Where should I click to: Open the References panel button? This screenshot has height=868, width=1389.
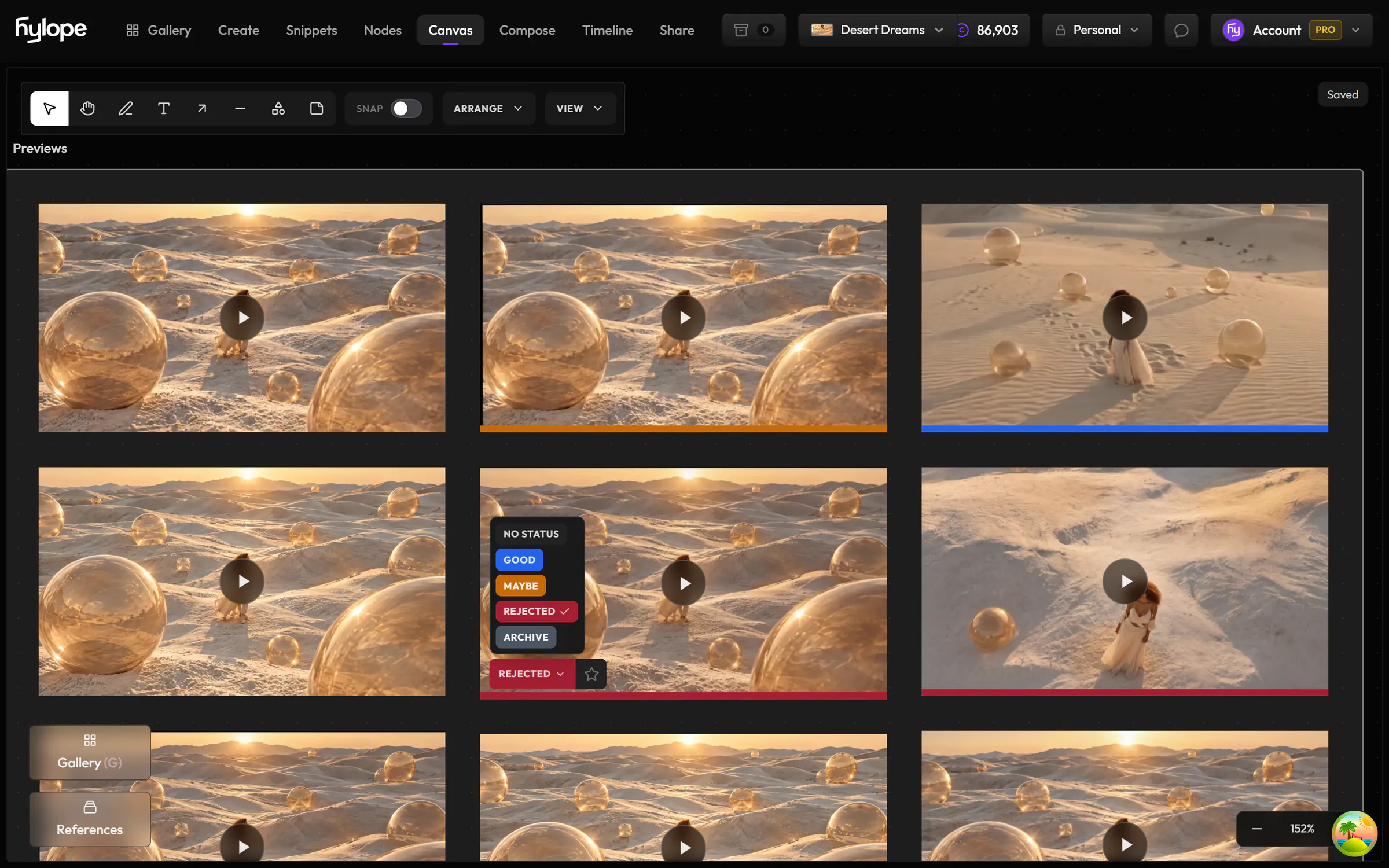(90, 819)
